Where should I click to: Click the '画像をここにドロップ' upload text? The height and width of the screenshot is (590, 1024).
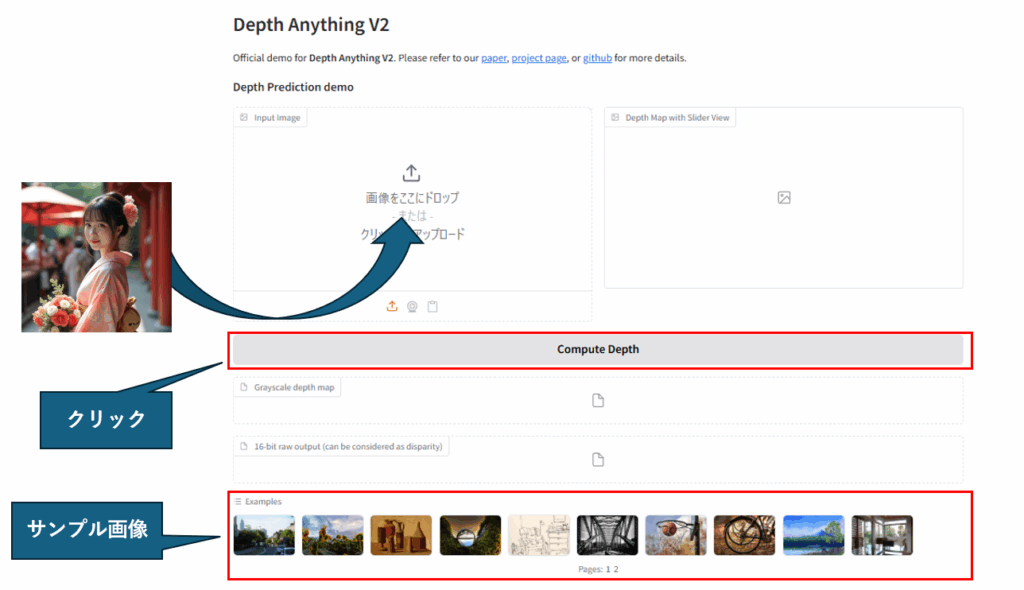pos(412,197)
